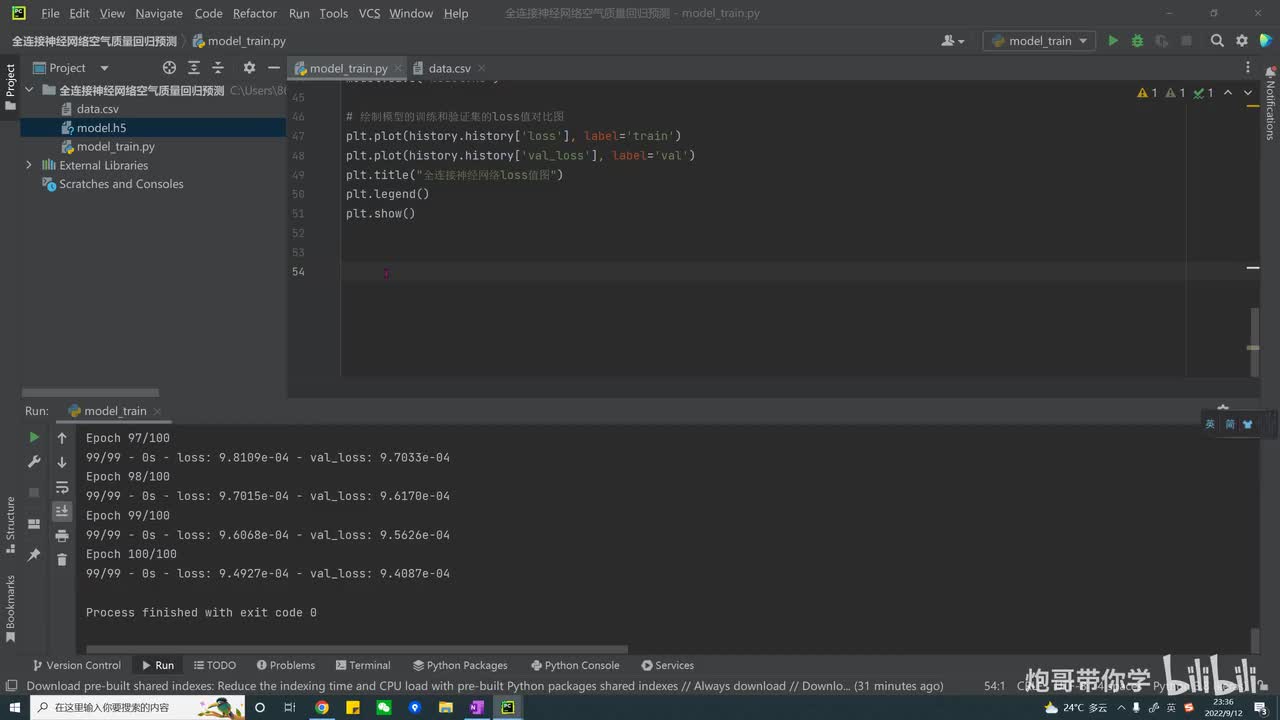Expand all nodes in Project panel
The image size is (1280, 720).
(x=193, y=68)
